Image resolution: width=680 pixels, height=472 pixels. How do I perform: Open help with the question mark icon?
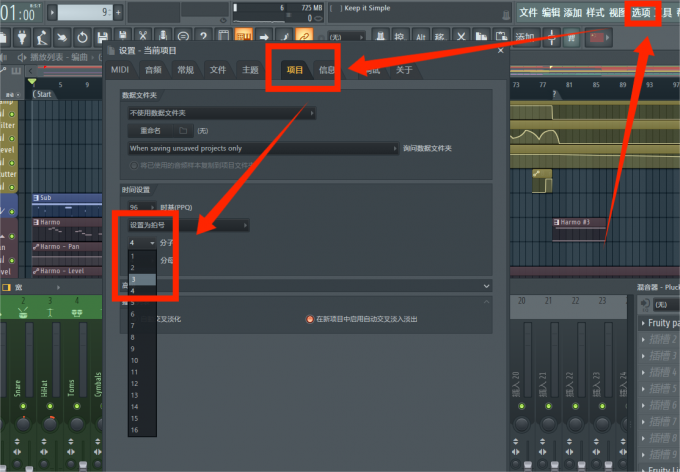203,36
